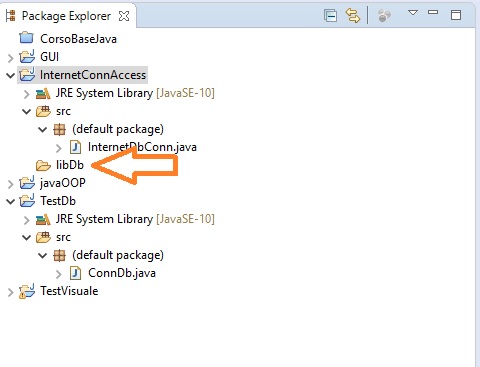Screen dimensions: 480x367
Task: Click the Collapse All toolbar icon
Action: tap(330, 16)
